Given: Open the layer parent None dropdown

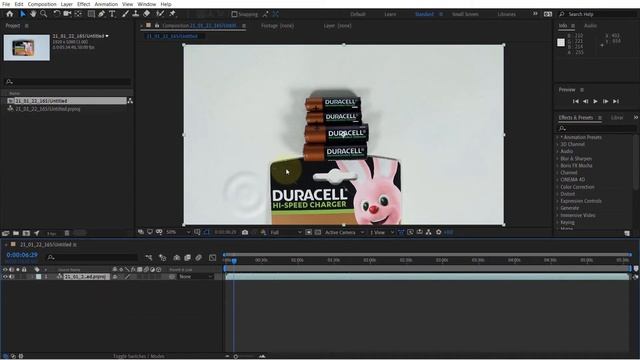Looking at the screenshot, I should point(196,277).
